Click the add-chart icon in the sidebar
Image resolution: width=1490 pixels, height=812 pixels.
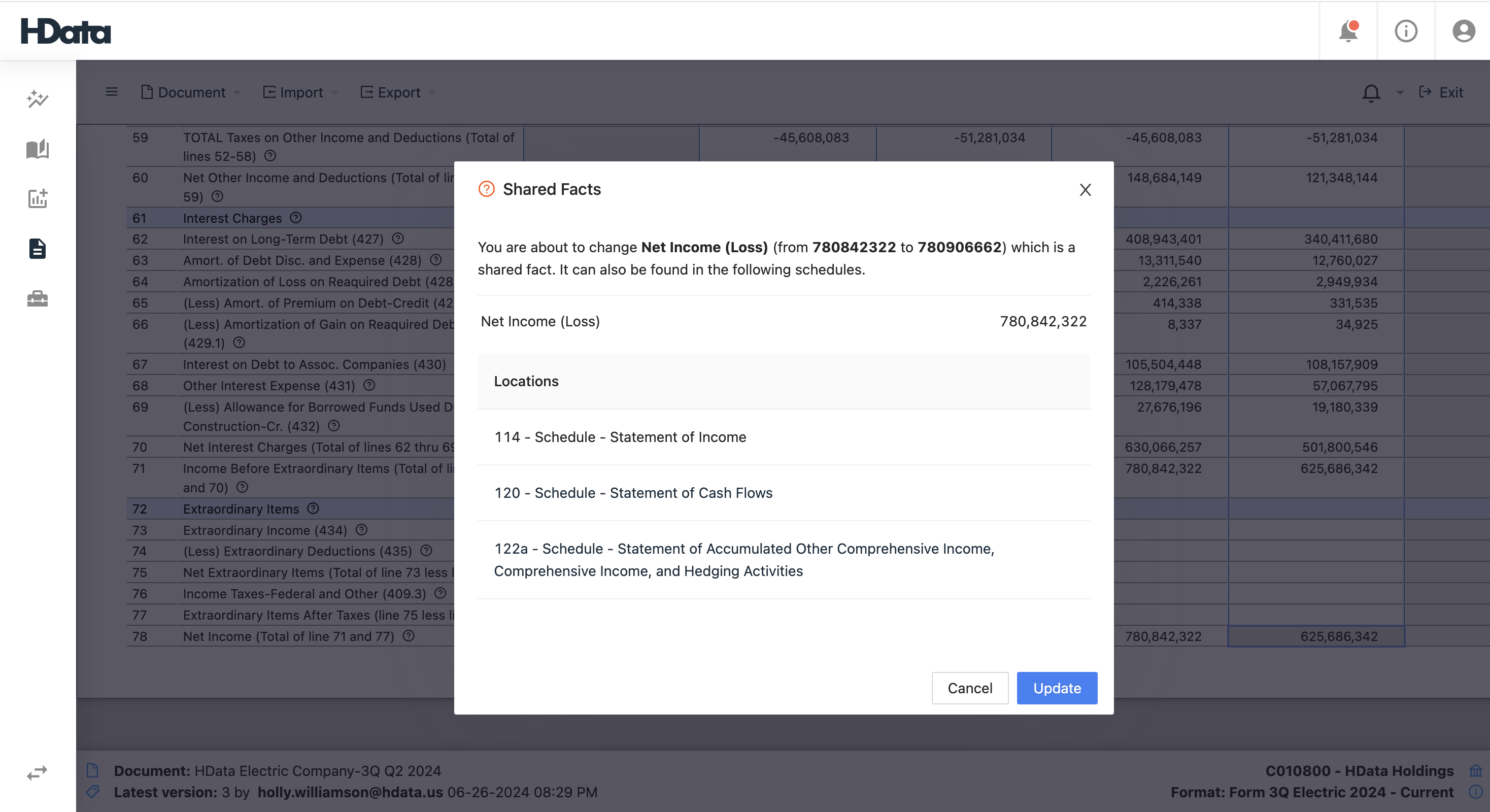(37, 199)
